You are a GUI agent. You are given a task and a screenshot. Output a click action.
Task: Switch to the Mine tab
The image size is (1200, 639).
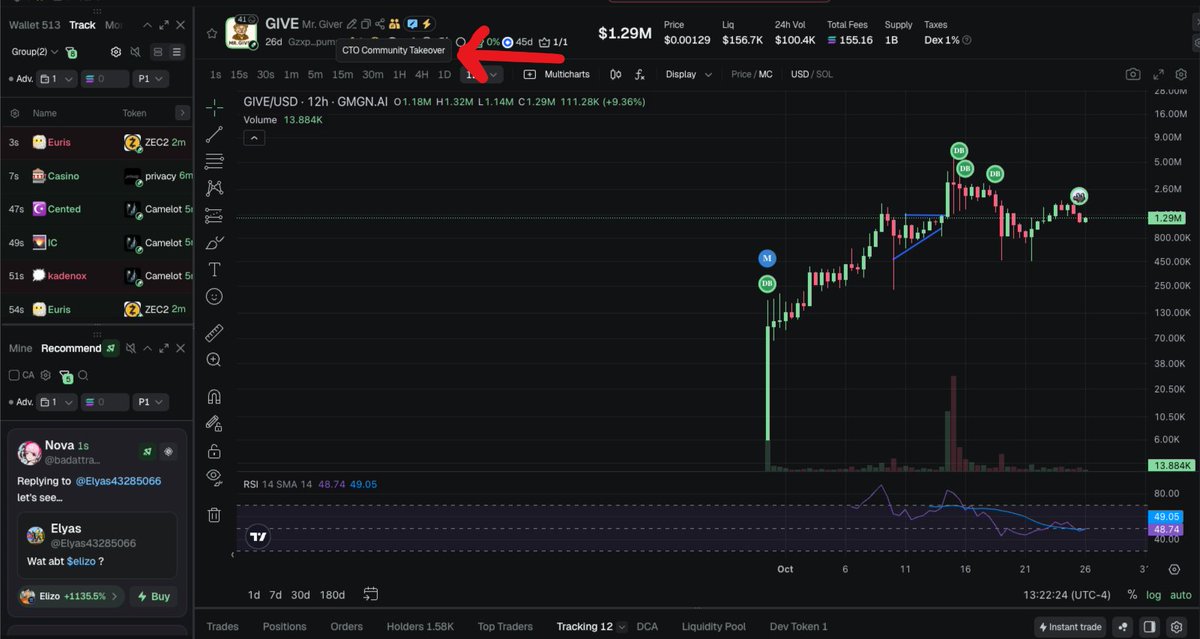click(21, 348)
